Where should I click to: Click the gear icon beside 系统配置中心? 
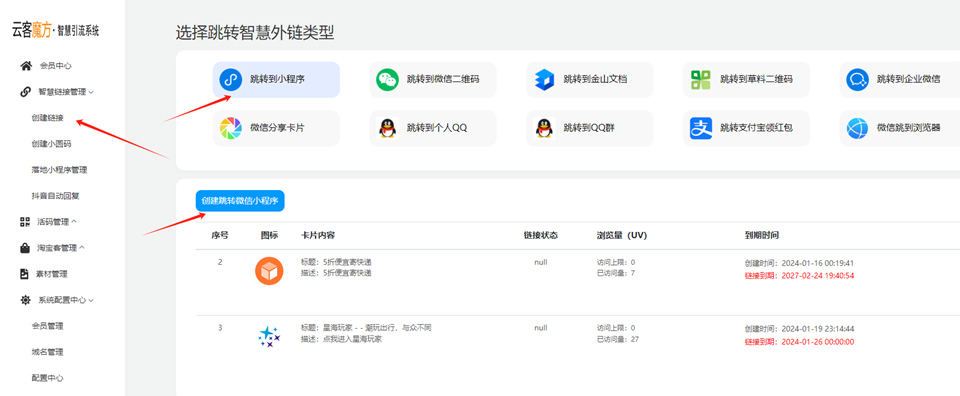pyautogui.click(x=26, y=300)
